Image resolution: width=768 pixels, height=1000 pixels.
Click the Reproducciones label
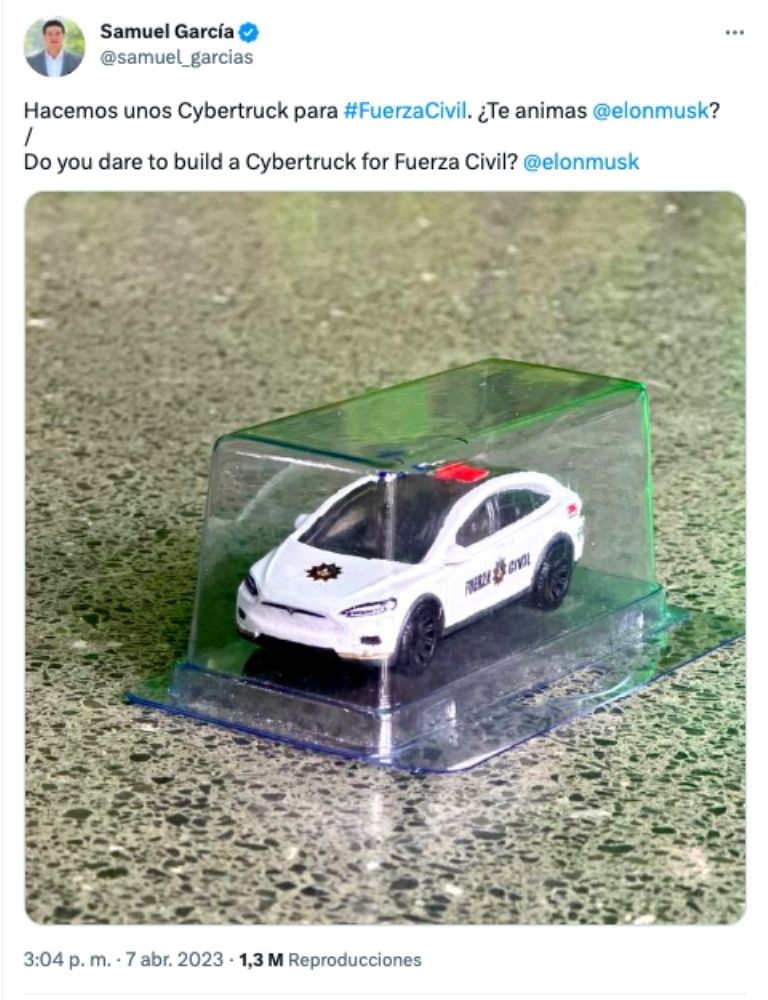click(x=355, y=960)
